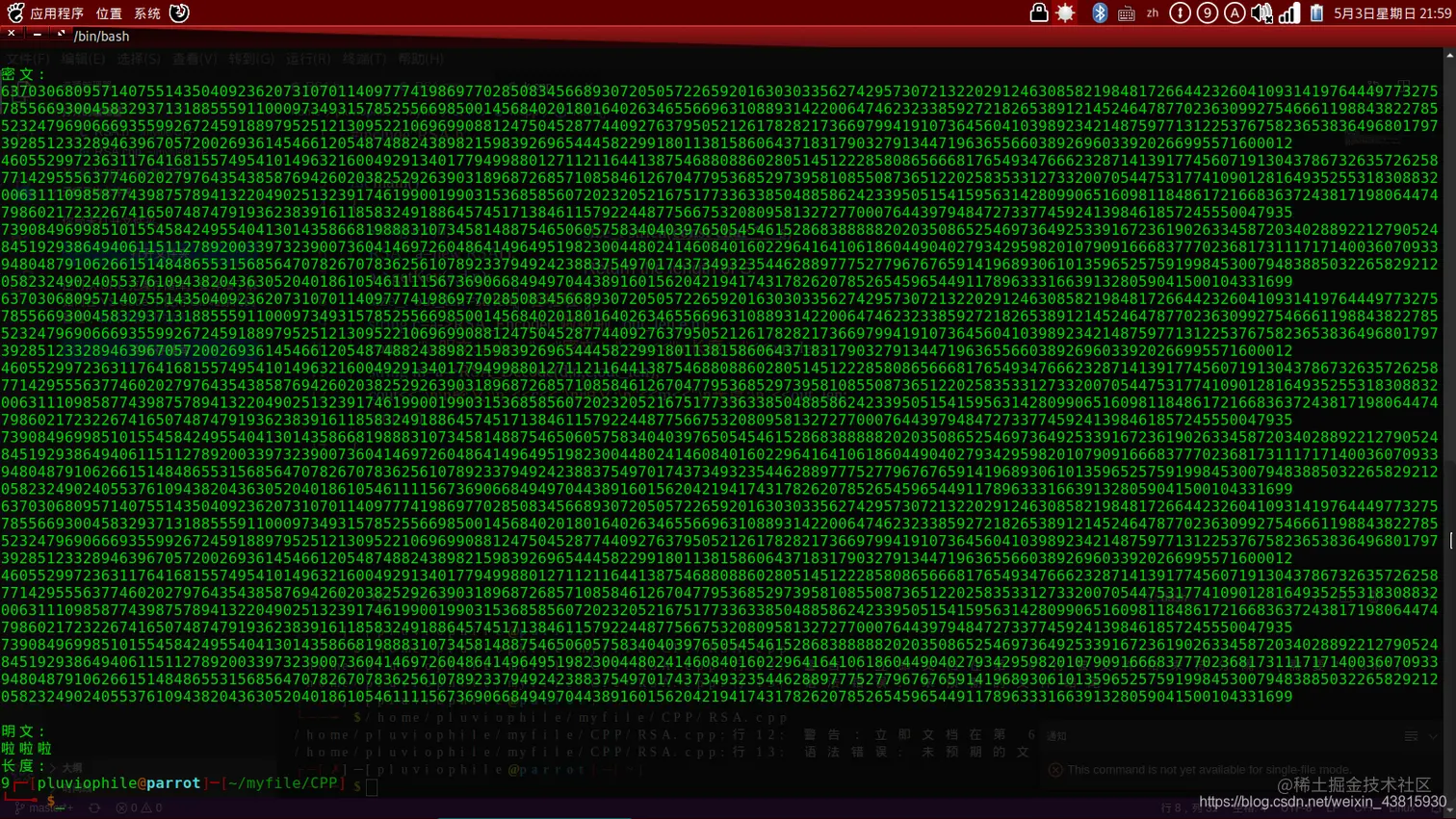Open the dimmed 运行(R) menu
This screenshot has width=1456, height=819.
[308, 59]
